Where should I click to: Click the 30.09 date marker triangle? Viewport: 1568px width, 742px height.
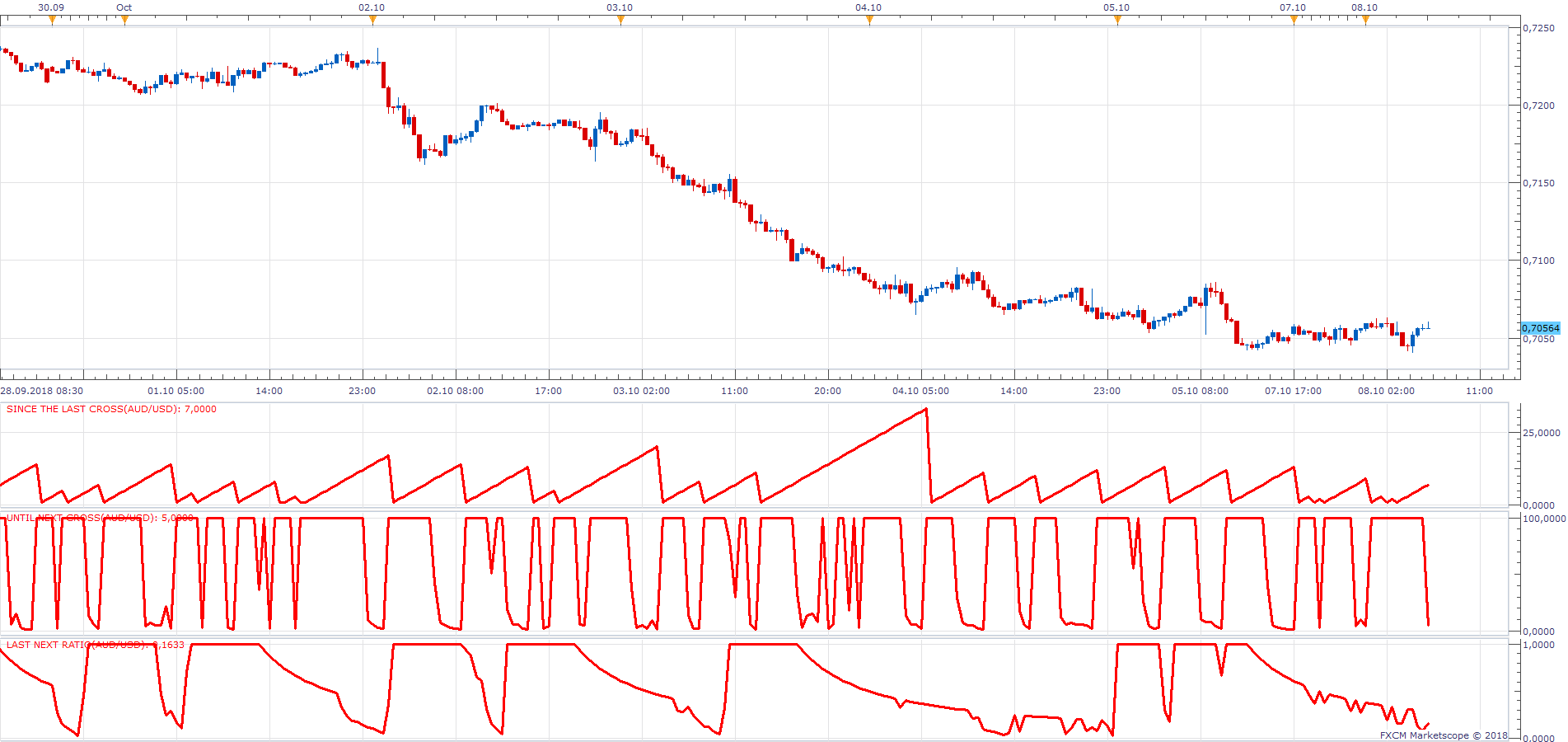(x=52, y=21)
